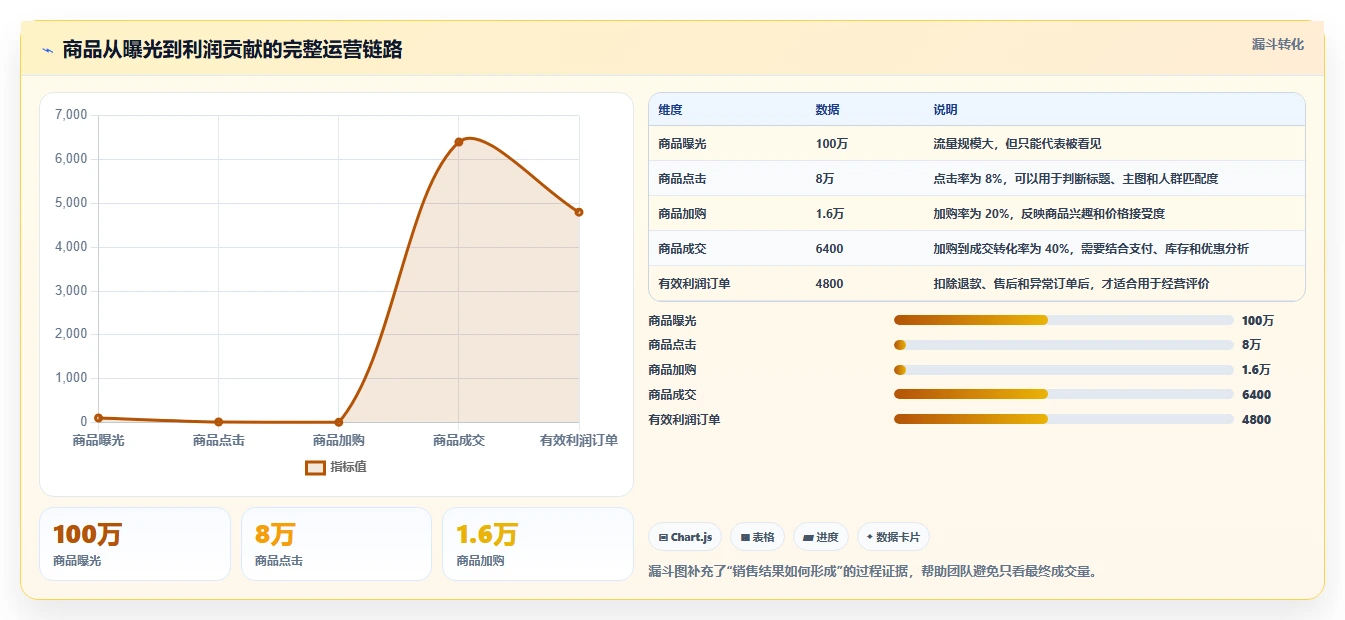Click the 商品加购 progress bar
The width and height of the screenshot is (1345, 620).
(1063, 370)
